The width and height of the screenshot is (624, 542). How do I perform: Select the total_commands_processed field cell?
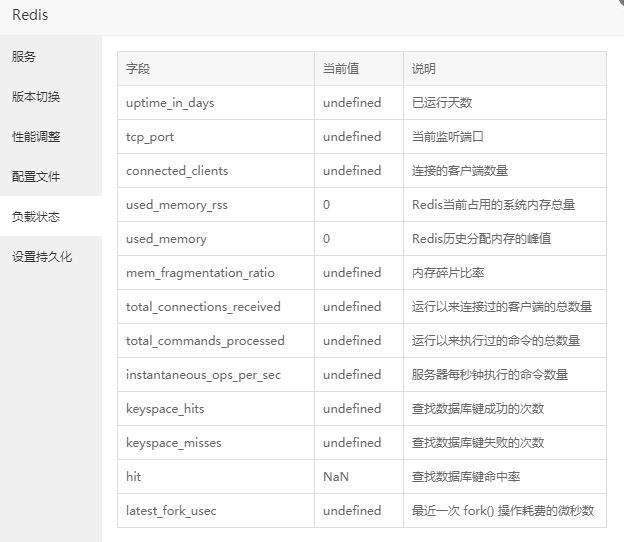tap(216, 341)
